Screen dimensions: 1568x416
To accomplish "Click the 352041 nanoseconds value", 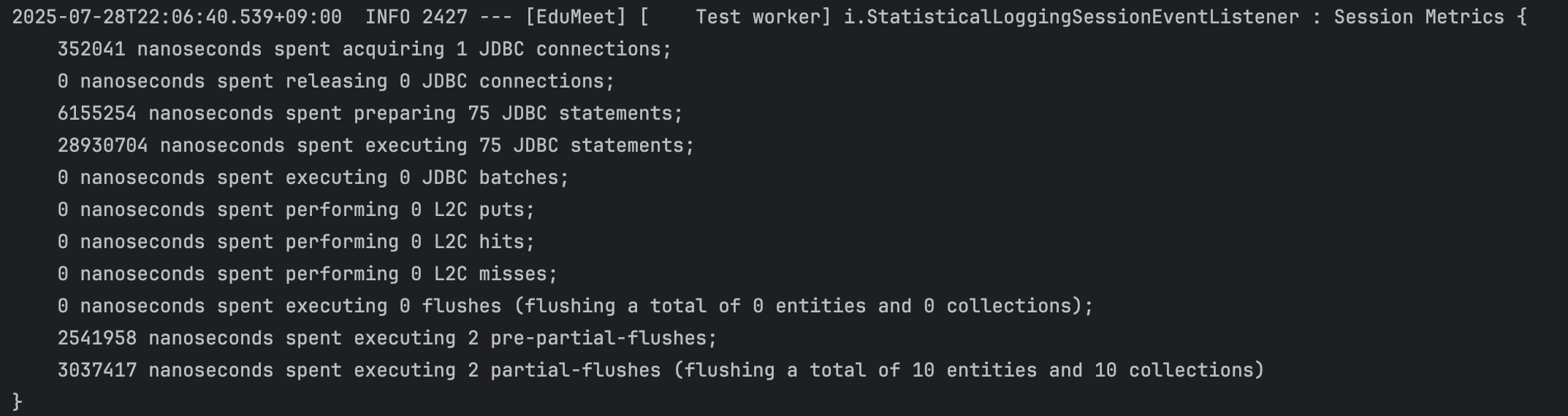I will click(91, 49).
